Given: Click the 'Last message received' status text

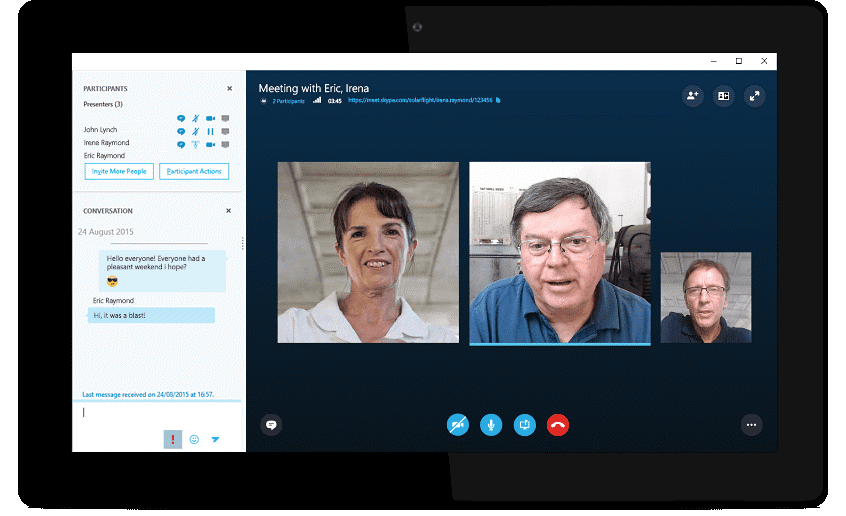Looking at the screenshot, I should pos(148,395).
